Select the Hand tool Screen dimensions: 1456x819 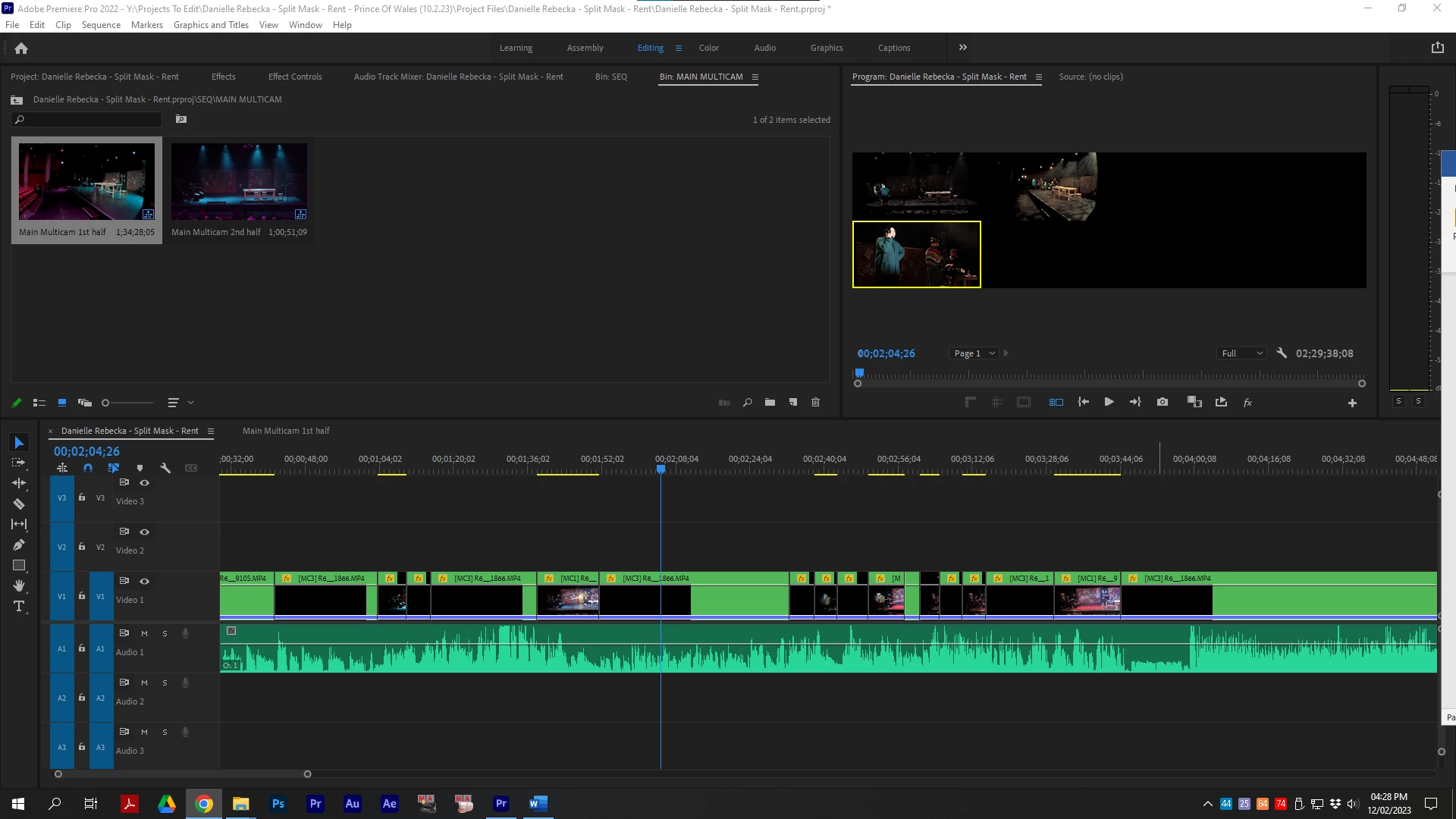(x=19, y=585)
